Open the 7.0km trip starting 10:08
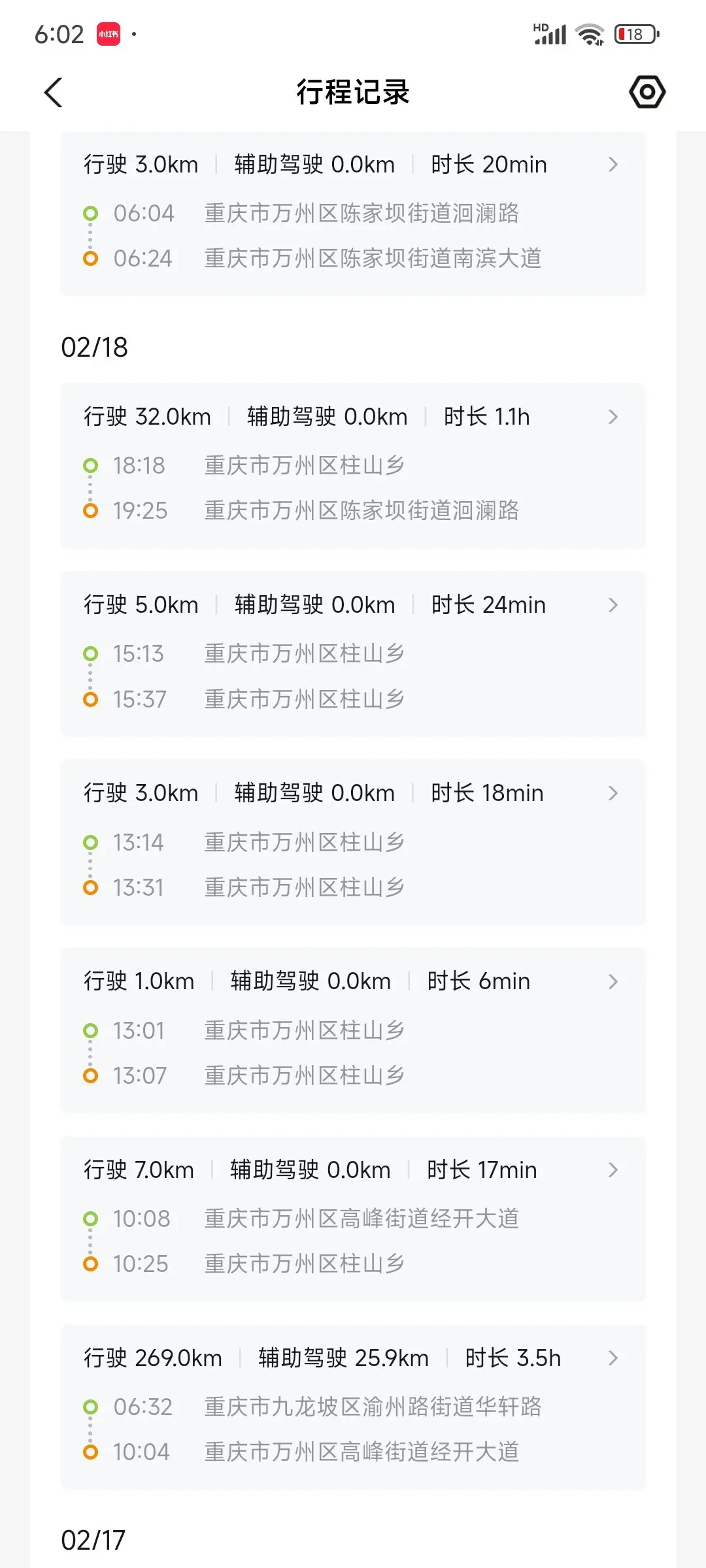Image resolution: width=706 pixels, height=1568 pixels. [x=353, y=1218]
